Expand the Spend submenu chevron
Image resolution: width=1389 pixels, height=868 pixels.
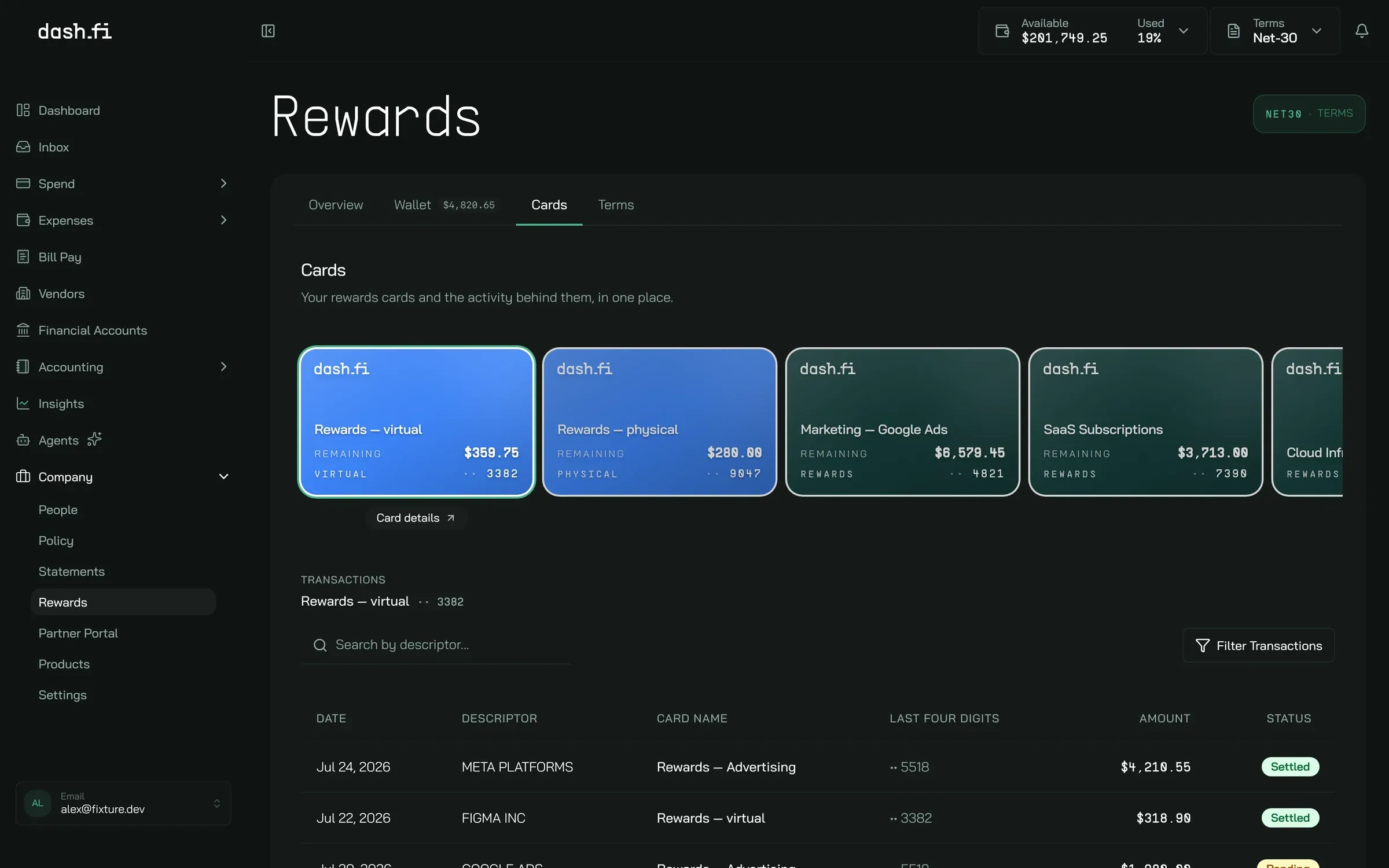click(x=223, y=183)
